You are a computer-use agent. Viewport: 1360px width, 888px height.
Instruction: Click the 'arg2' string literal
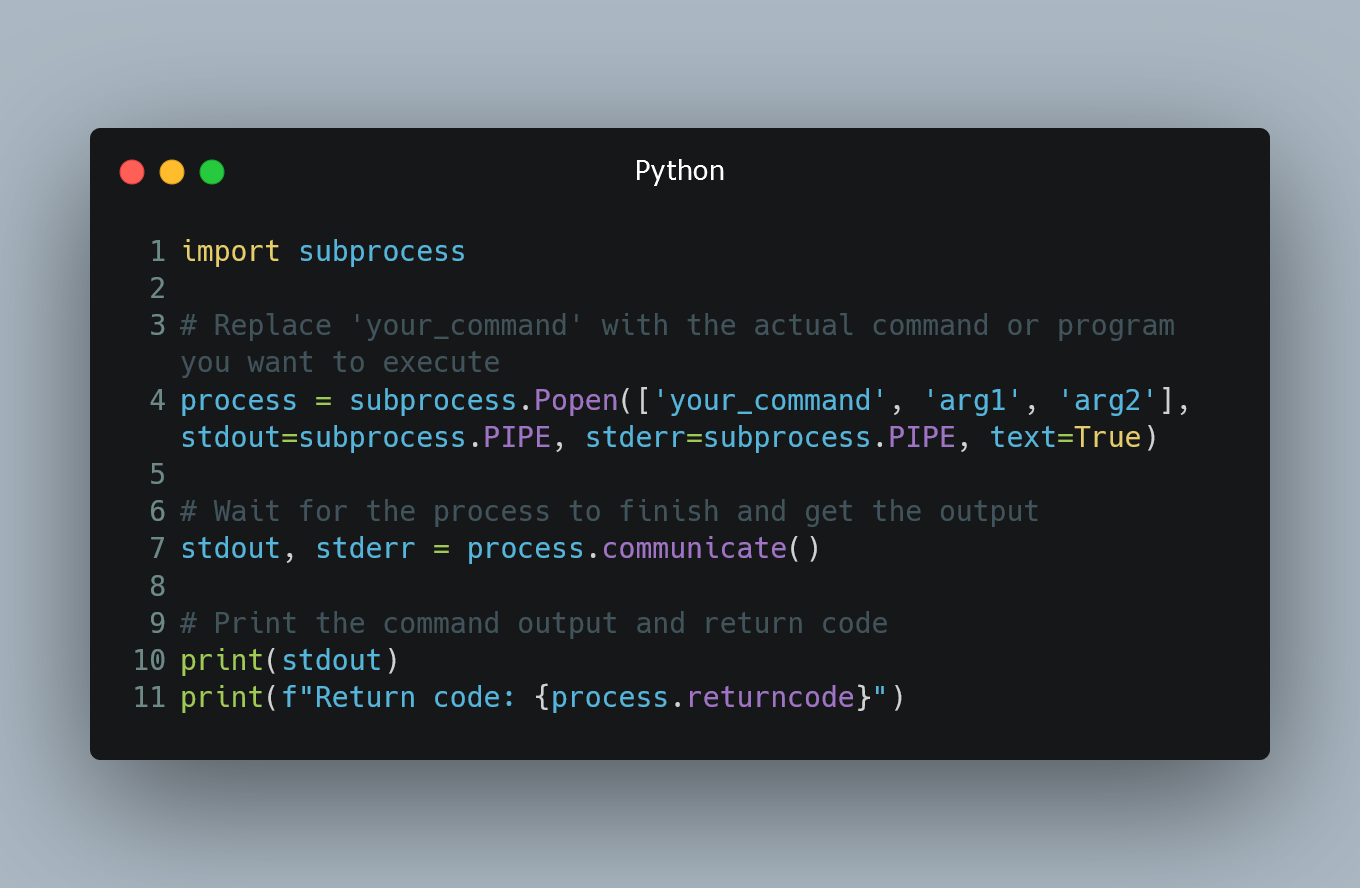tap(1107, 401)
